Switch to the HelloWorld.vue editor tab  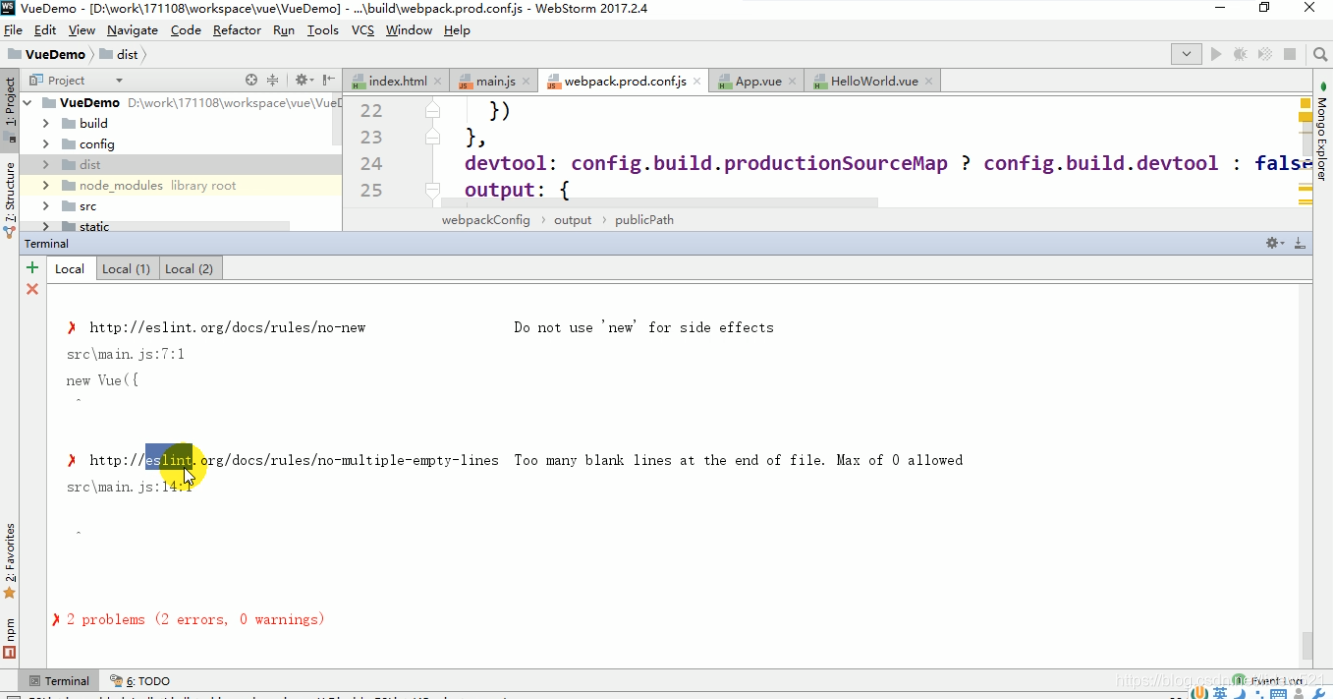point(873,81)
